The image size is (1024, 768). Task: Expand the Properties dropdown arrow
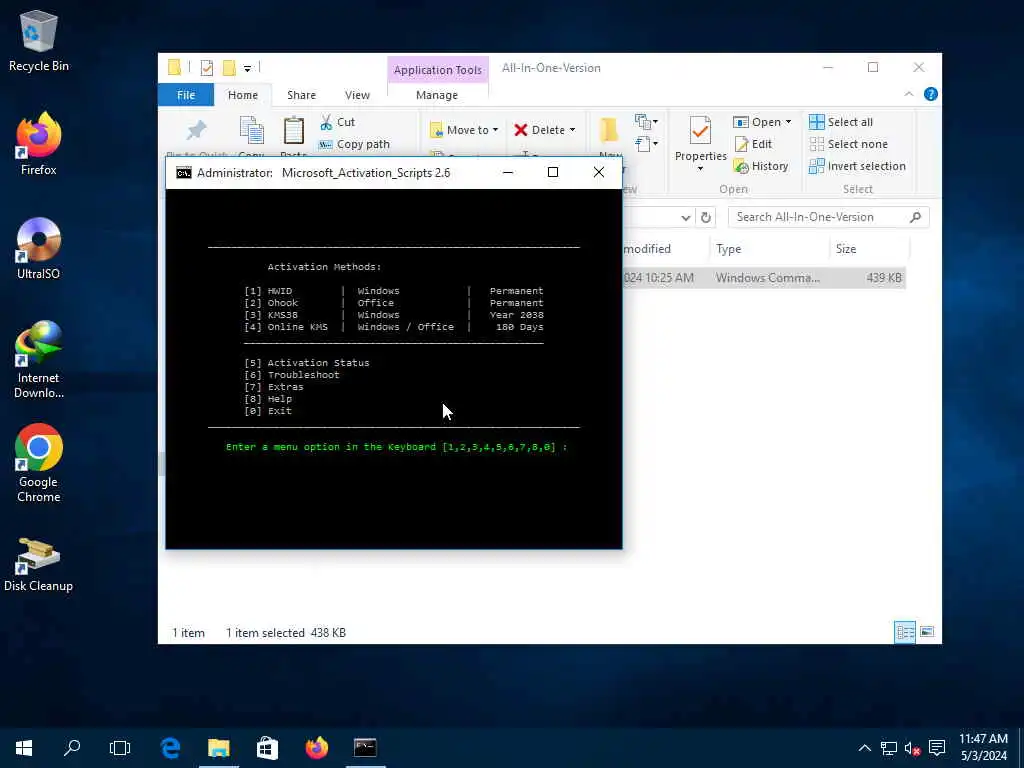(x=700, y=168)
